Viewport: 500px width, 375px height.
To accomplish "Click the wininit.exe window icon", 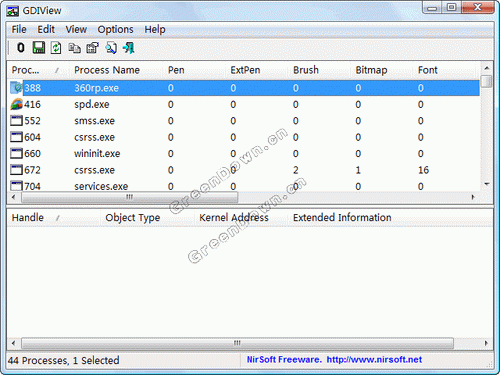I will [16, 153].
